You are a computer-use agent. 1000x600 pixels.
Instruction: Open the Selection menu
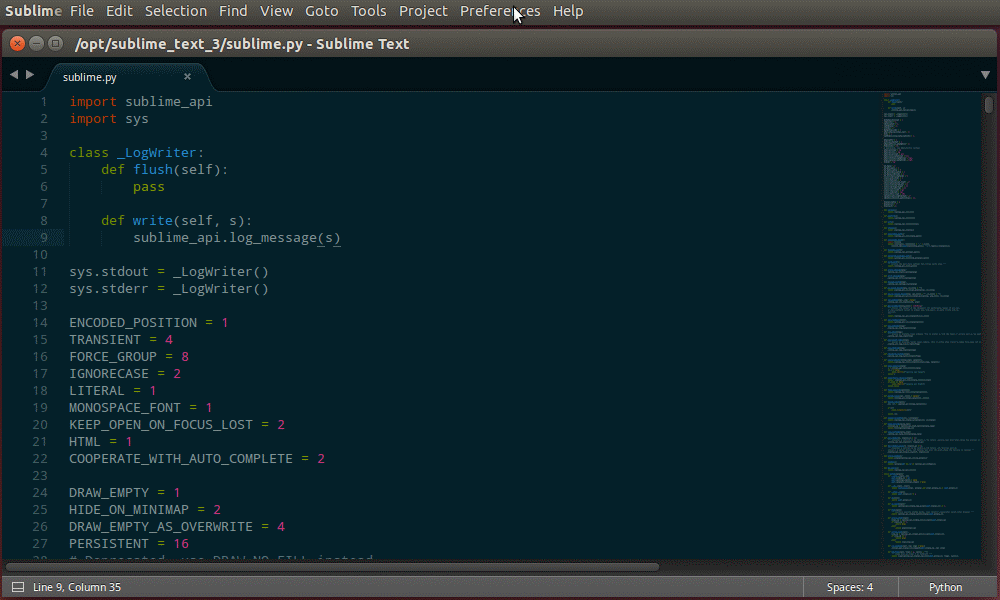point(175,11)
